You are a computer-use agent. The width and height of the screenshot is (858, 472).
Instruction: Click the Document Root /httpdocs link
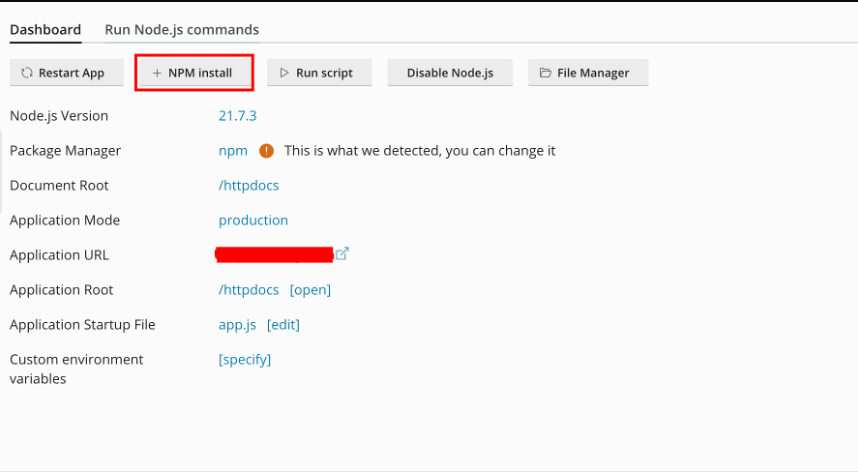click(249, 185)
